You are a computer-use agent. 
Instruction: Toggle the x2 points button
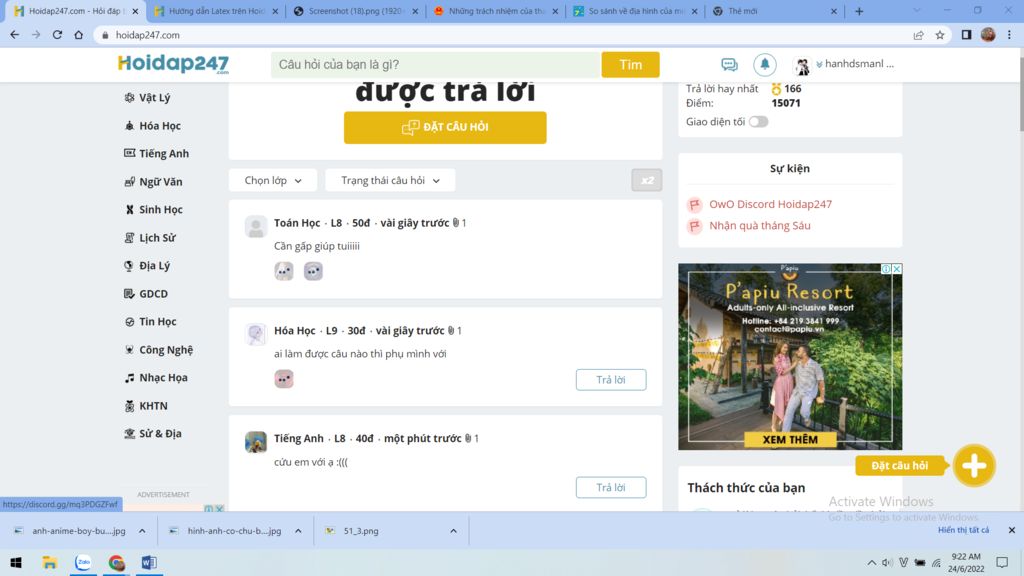click(x=647, y=180)
